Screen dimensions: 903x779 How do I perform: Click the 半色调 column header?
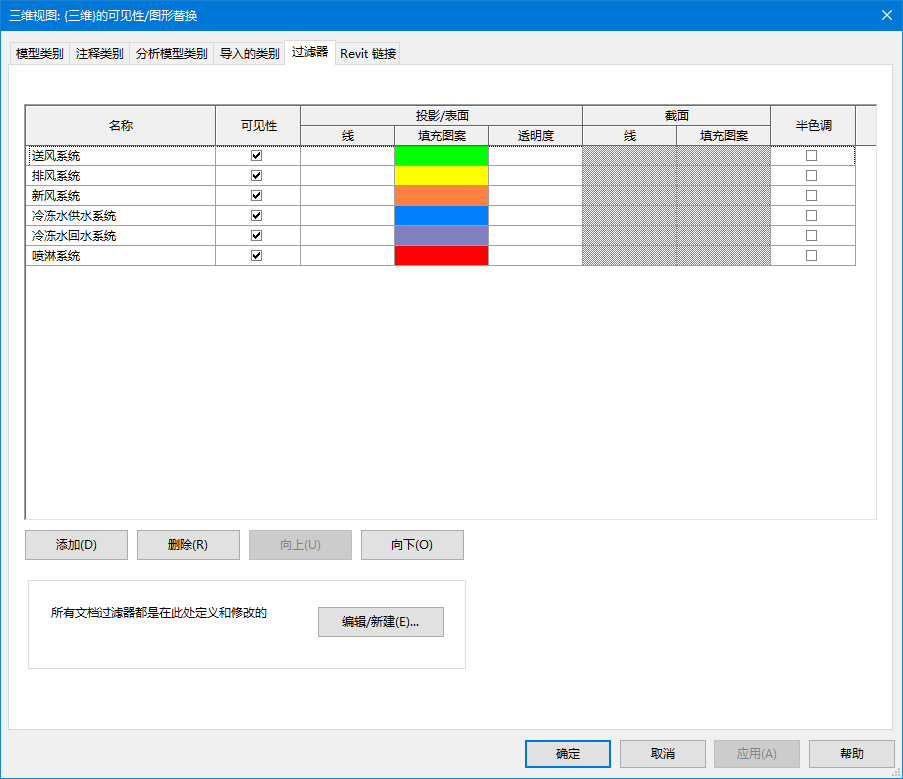point(813,126)
